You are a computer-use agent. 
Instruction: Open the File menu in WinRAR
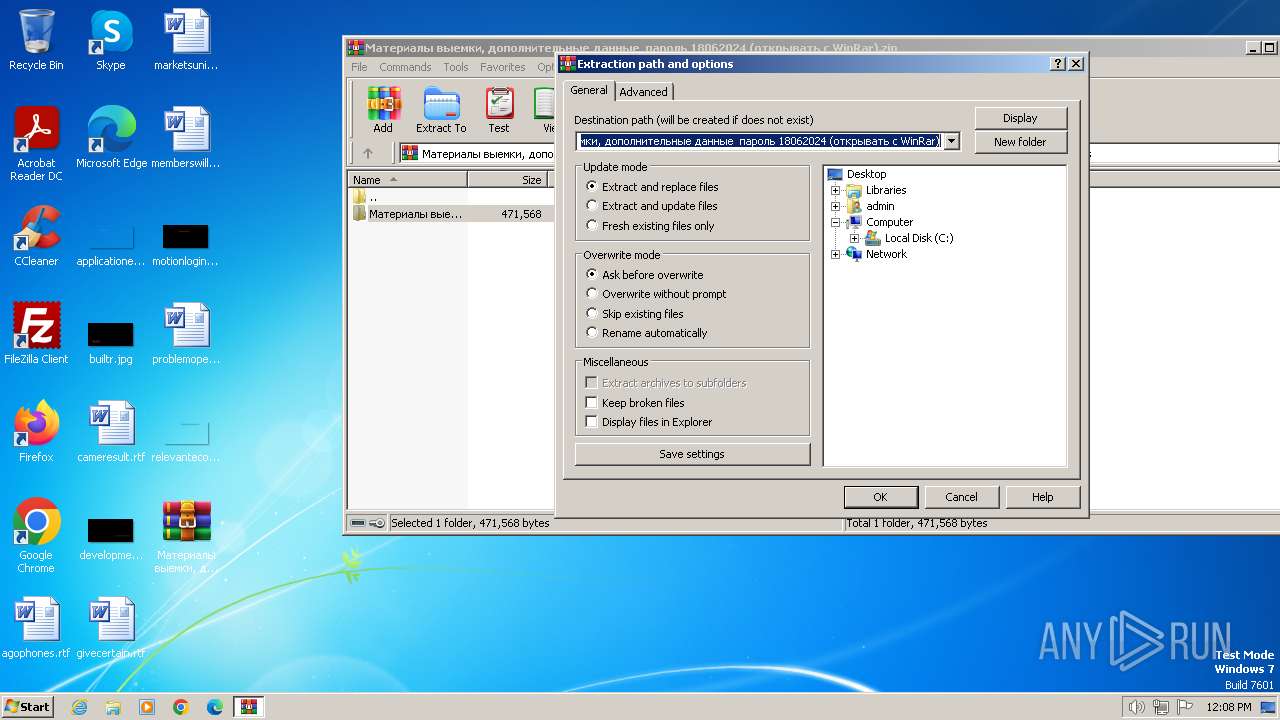click(359, 67)
